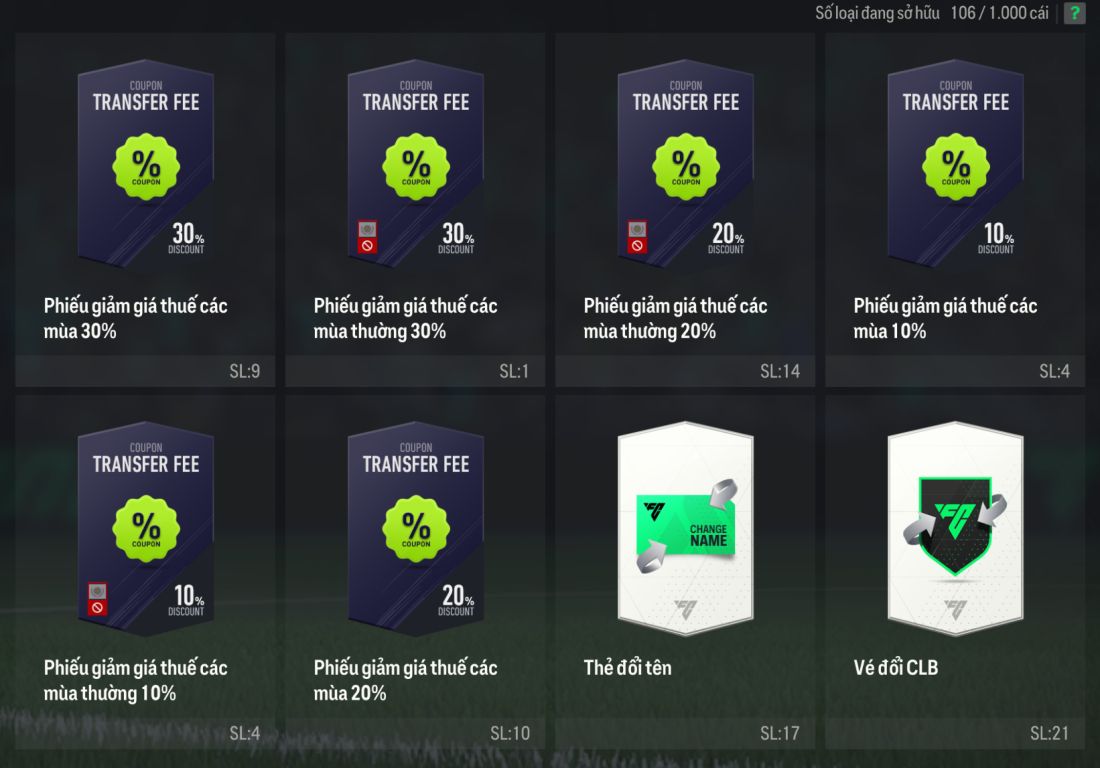Select the 10% normal-season transfer fee coupon card
Viewport: 1100px width, 768px height.
[145, 571]
